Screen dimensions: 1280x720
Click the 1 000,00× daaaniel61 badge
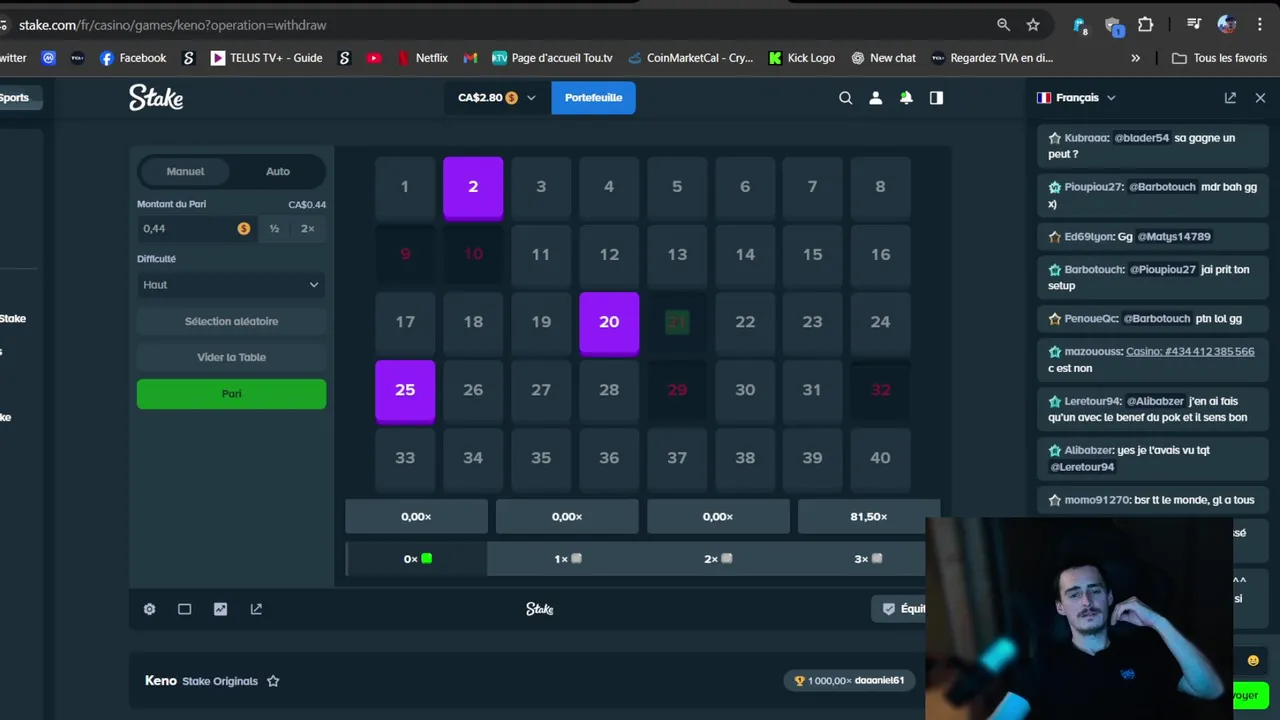pyautogui.click(x=849, y=681)
